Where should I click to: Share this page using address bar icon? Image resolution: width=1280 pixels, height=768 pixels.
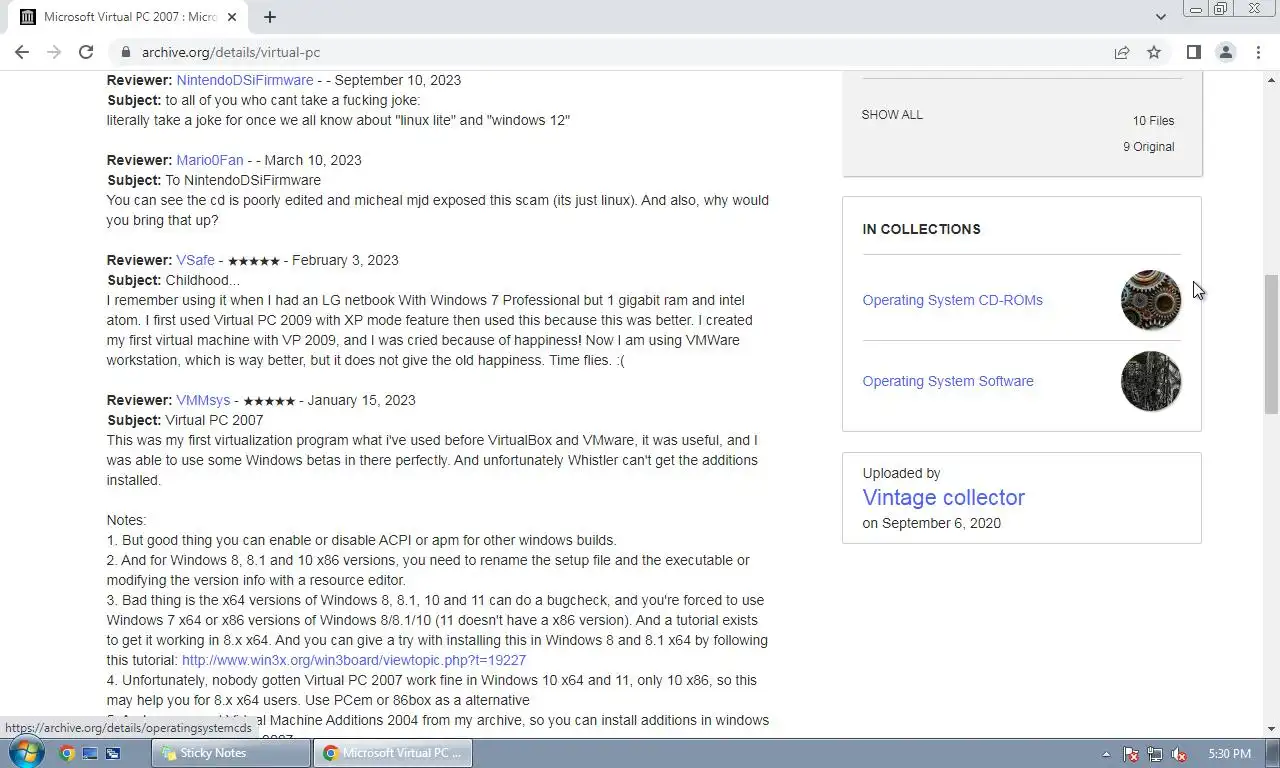pyautogui.click(x=1122, y=52)
